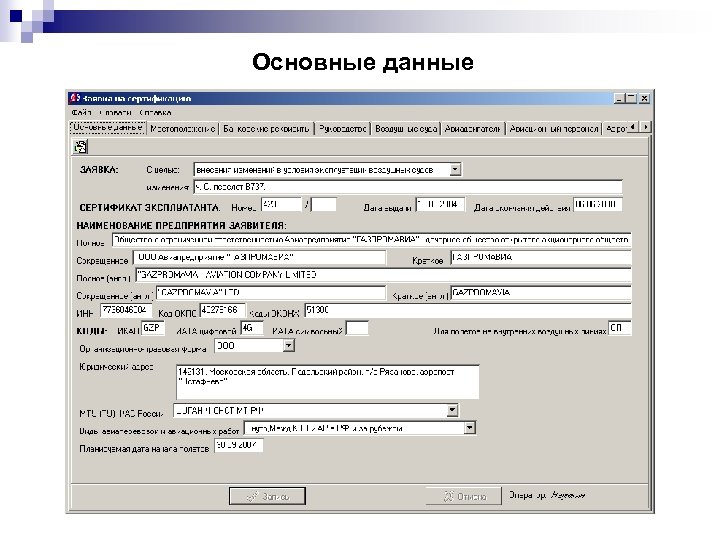Click the application icon in the title bar

74,98
